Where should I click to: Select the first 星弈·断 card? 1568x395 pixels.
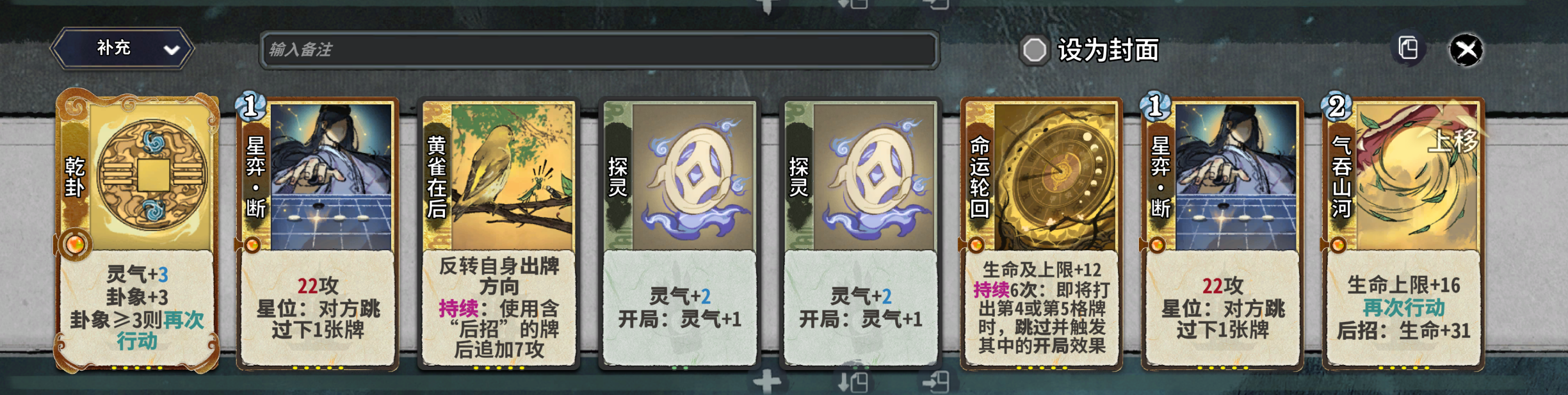pos(318,233)
